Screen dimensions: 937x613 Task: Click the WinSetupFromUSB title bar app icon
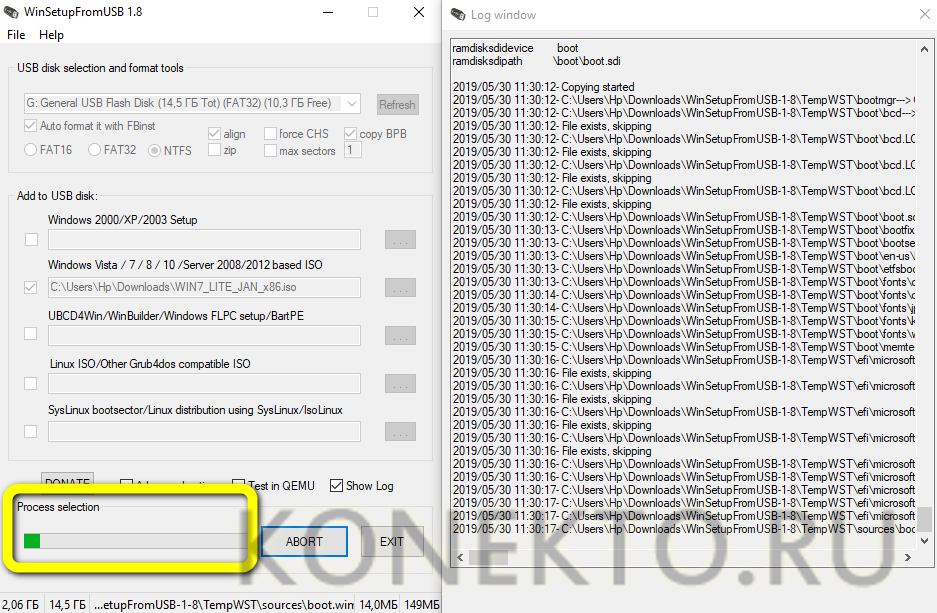pos(11,12)
